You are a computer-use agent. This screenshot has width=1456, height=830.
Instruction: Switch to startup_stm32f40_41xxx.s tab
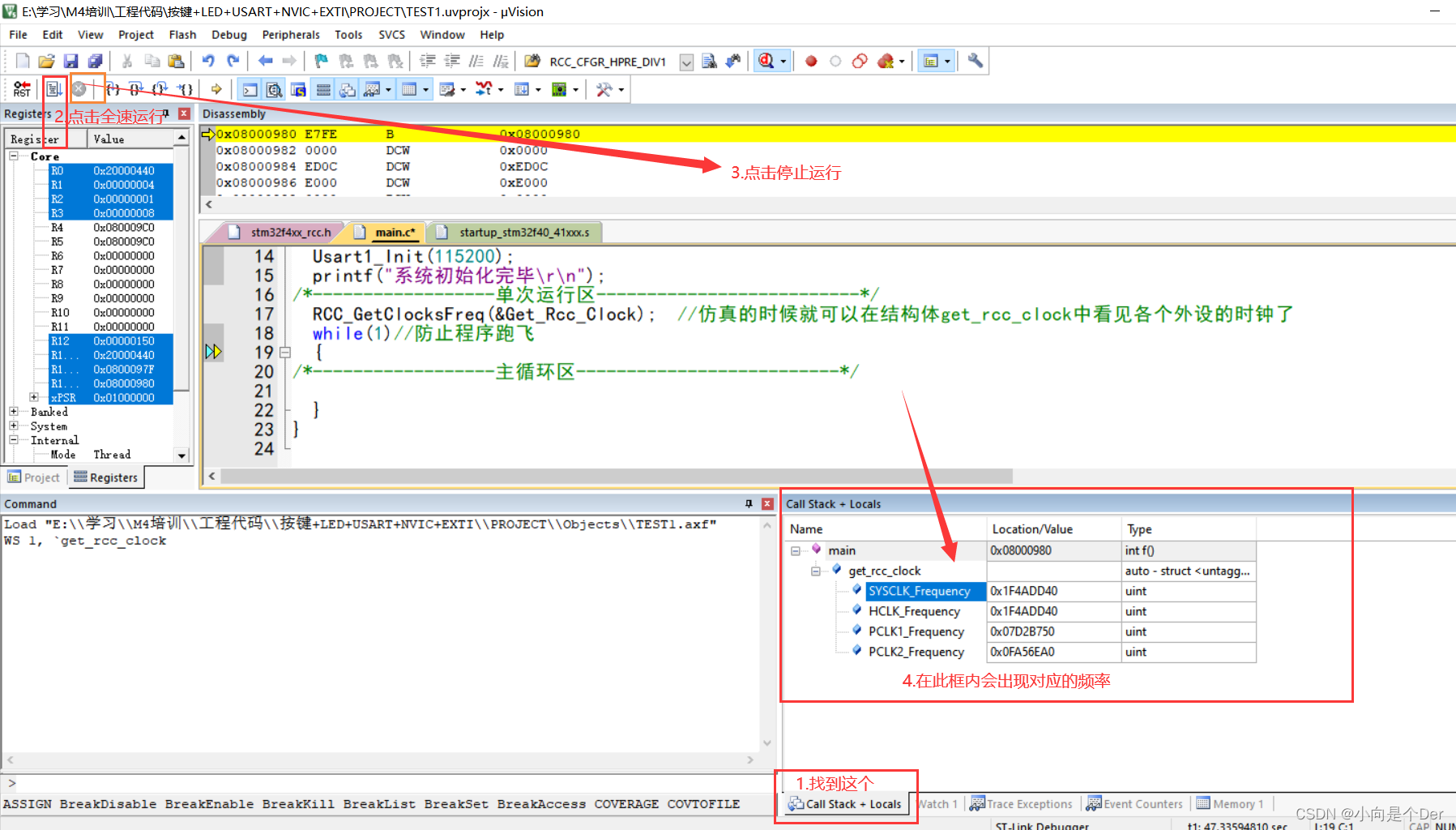[x=515, y=232]
